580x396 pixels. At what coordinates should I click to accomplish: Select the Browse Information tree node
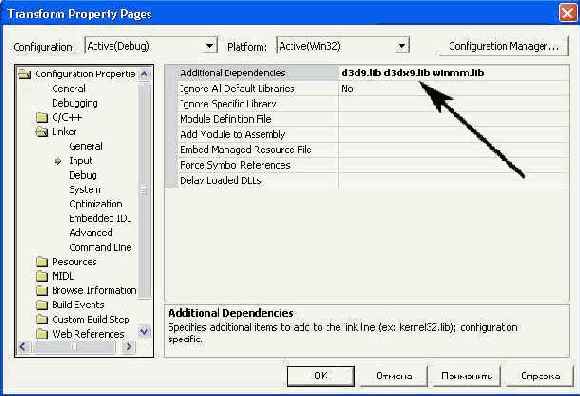(x=94, y=291)
